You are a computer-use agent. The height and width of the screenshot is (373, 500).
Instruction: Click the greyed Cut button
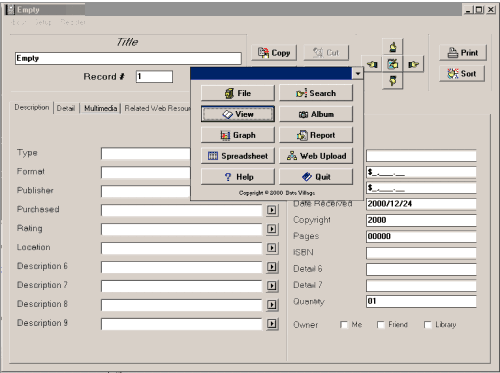point(326,53)
